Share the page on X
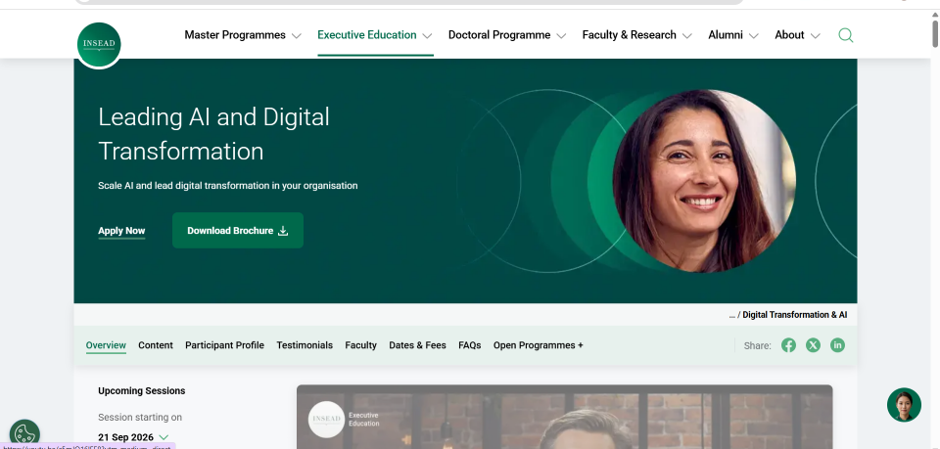 coord(813,345)
